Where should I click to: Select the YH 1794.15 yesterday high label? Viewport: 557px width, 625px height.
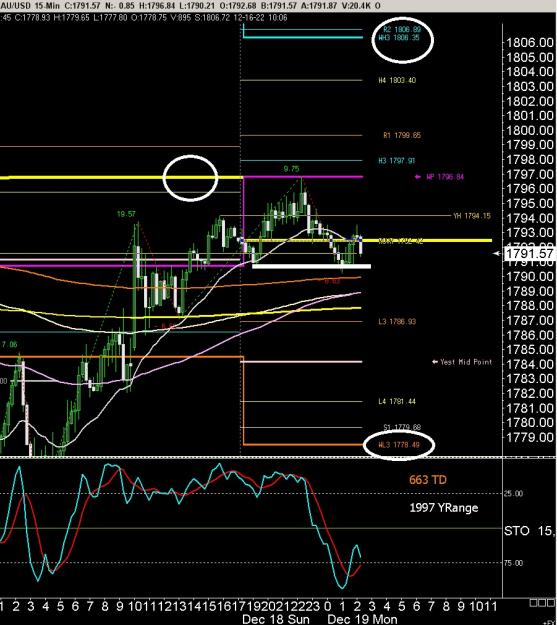pos(472,216)
